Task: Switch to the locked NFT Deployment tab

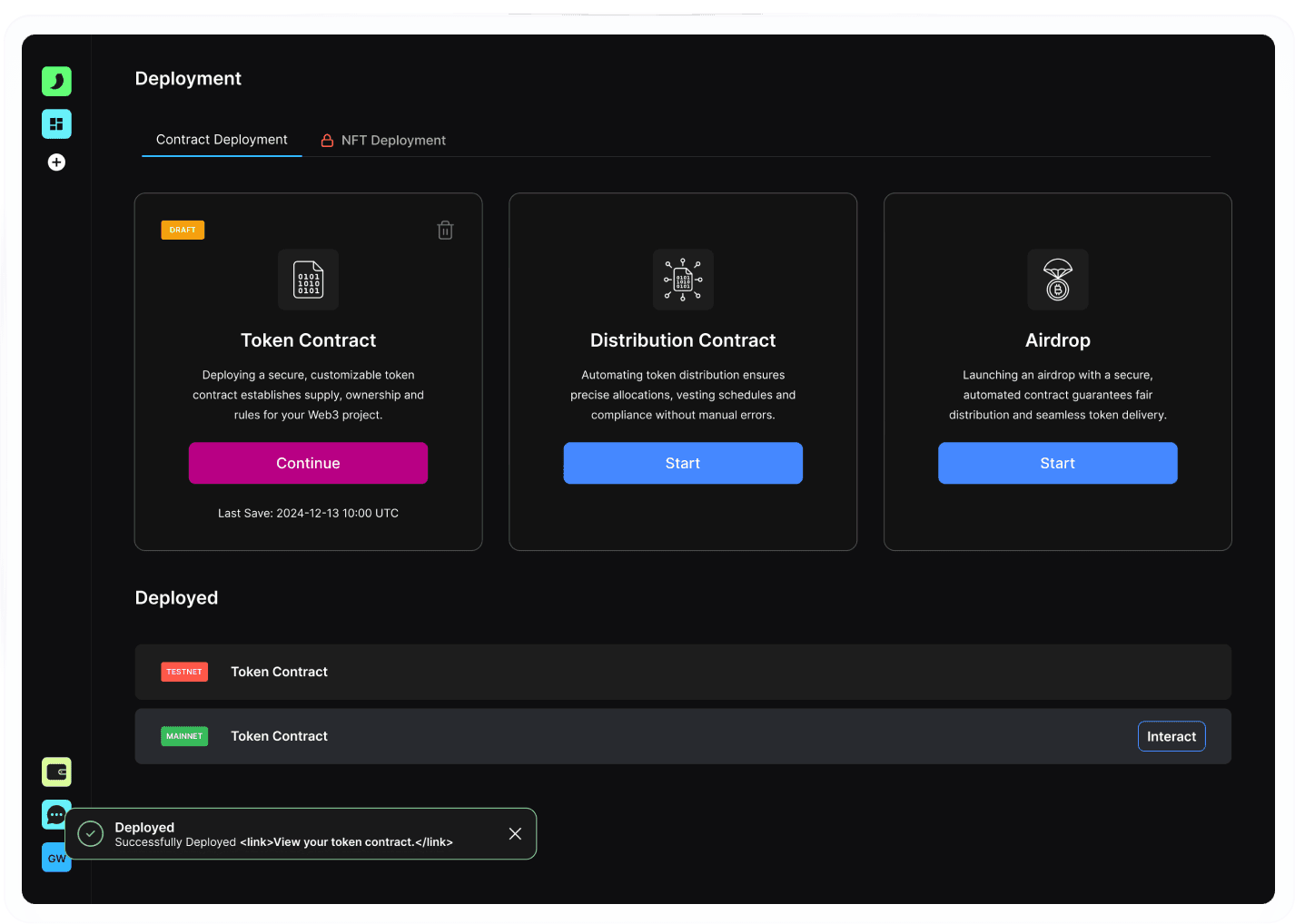Action: [383, 141]
